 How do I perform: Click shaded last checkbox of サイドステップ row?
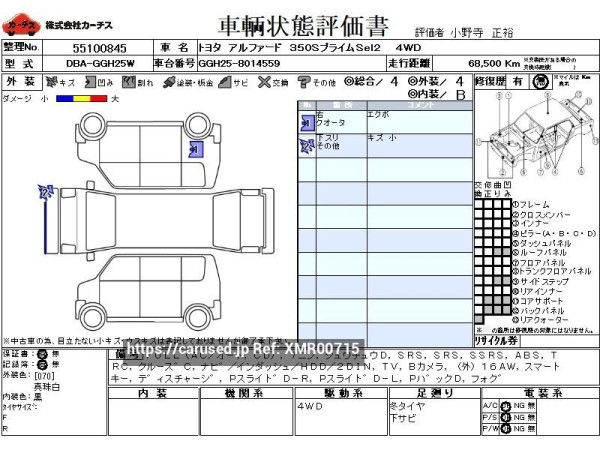[507, 280]
